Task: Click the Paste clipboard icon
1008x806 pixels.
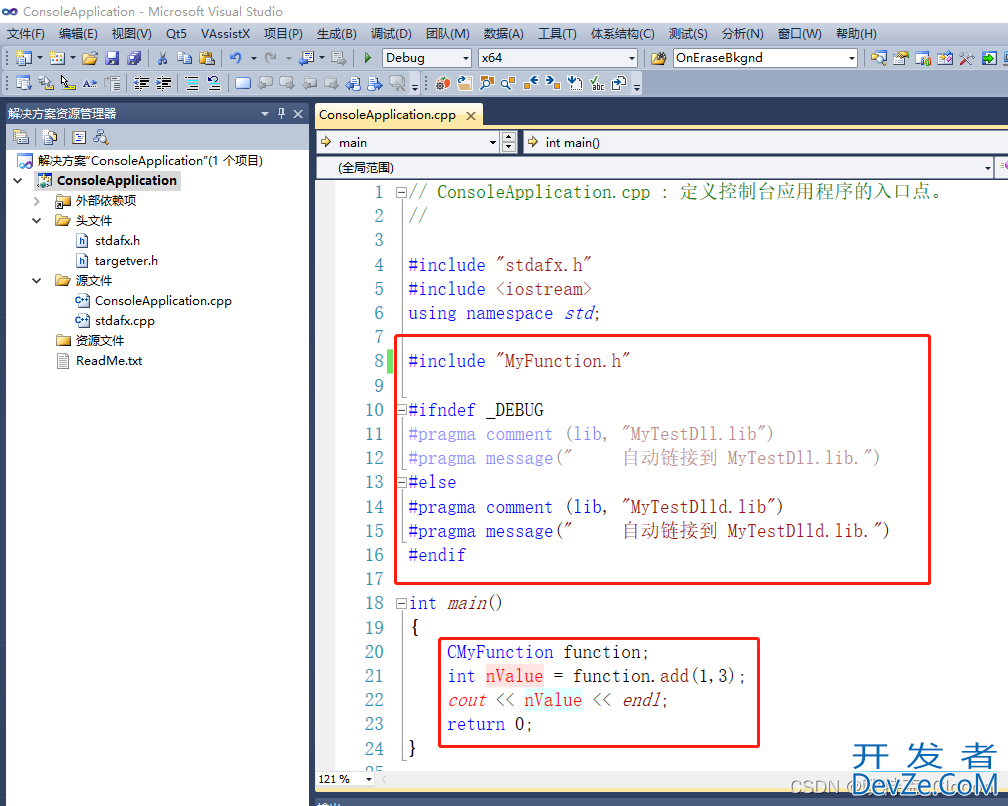Action: (x=207, y=58)
